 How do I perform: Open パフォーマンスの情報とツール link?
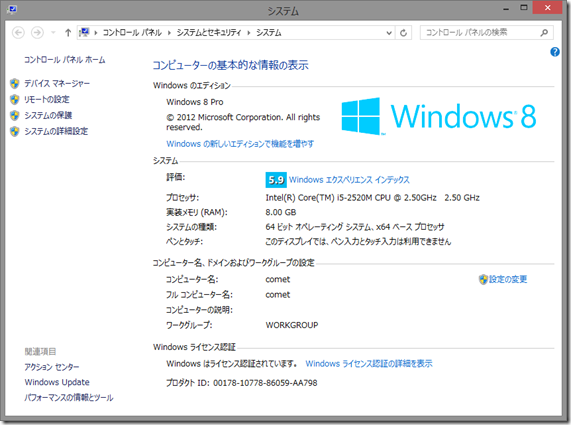click(69, 397)
